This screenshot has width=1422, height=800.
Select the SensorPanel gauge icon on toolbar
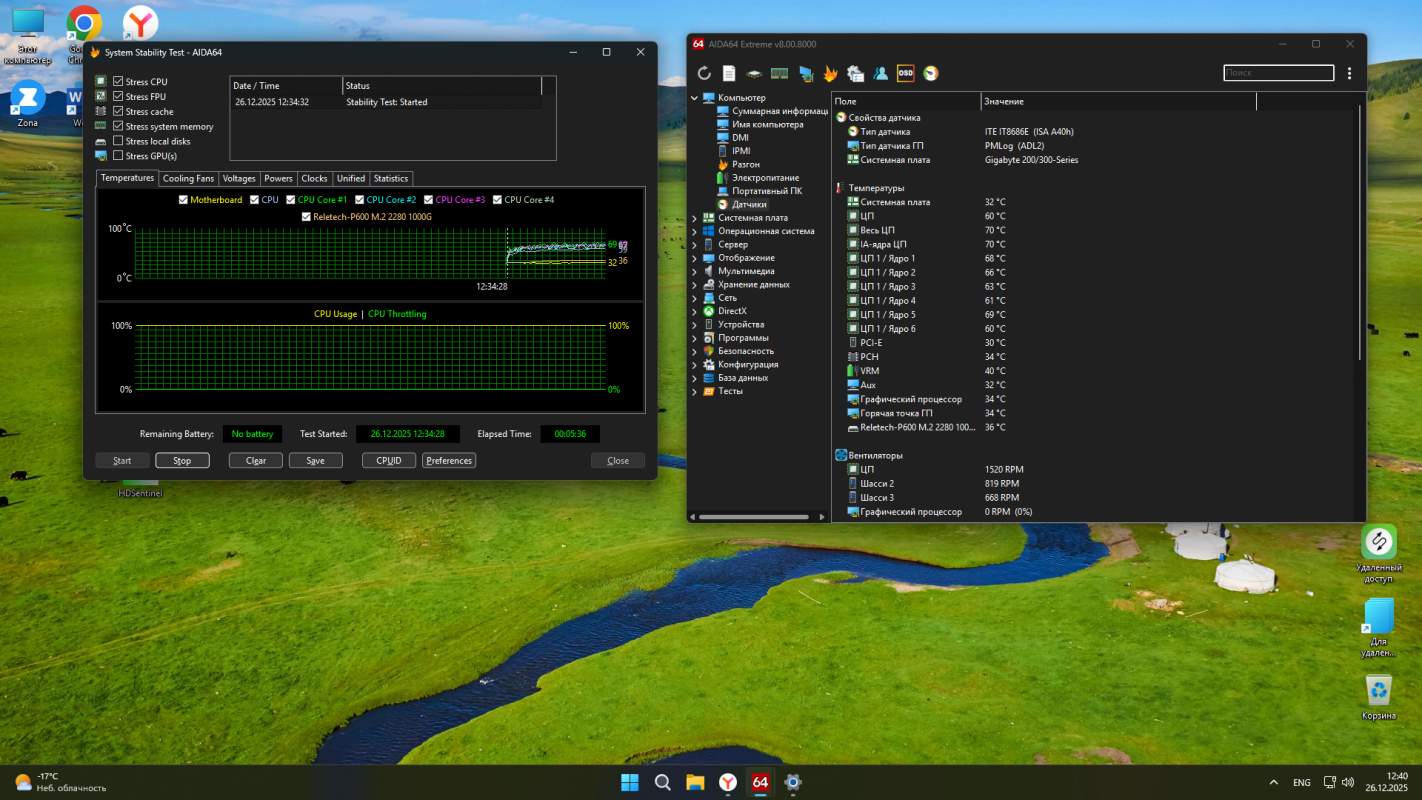(x=930, y=72)
